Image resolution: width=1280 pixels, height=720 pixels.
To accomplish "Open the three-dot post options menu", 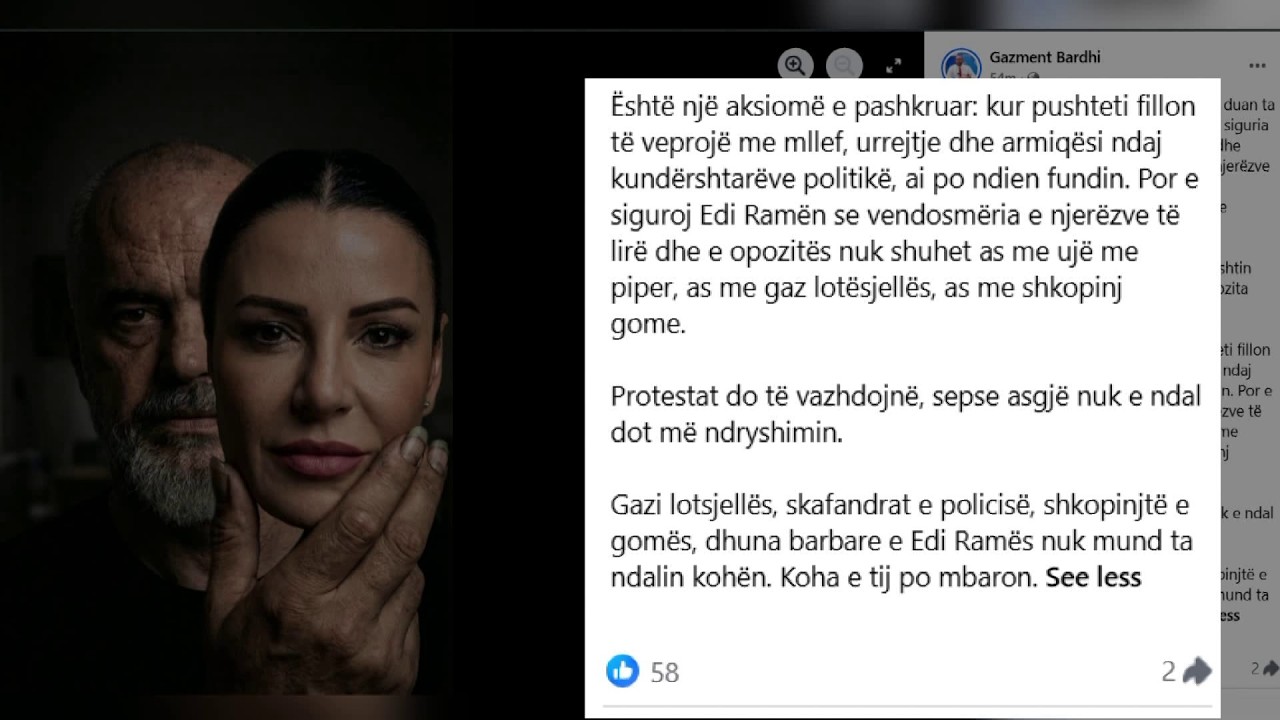I will coord(1255,66).
